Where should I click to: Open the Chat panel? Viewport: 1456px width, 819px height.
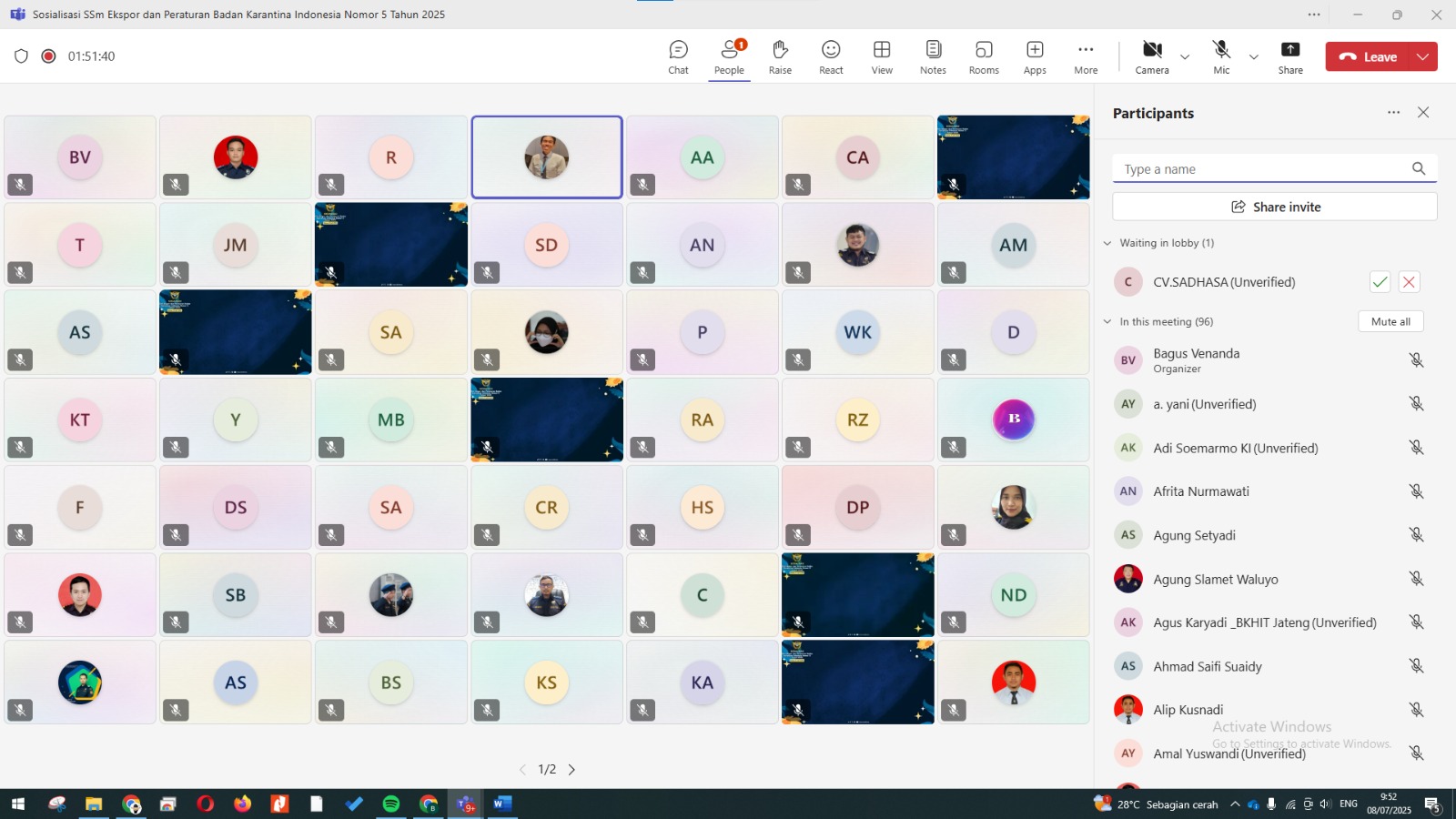click(678, 56)
